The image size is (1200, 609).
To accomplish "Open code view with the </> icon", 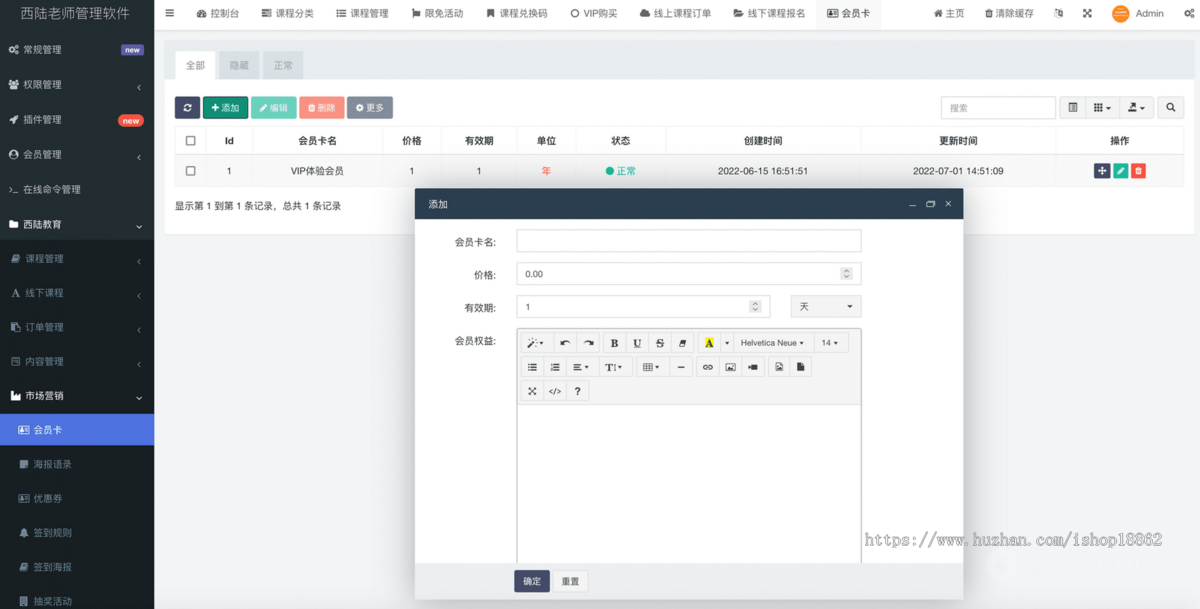I will (554, 391).
